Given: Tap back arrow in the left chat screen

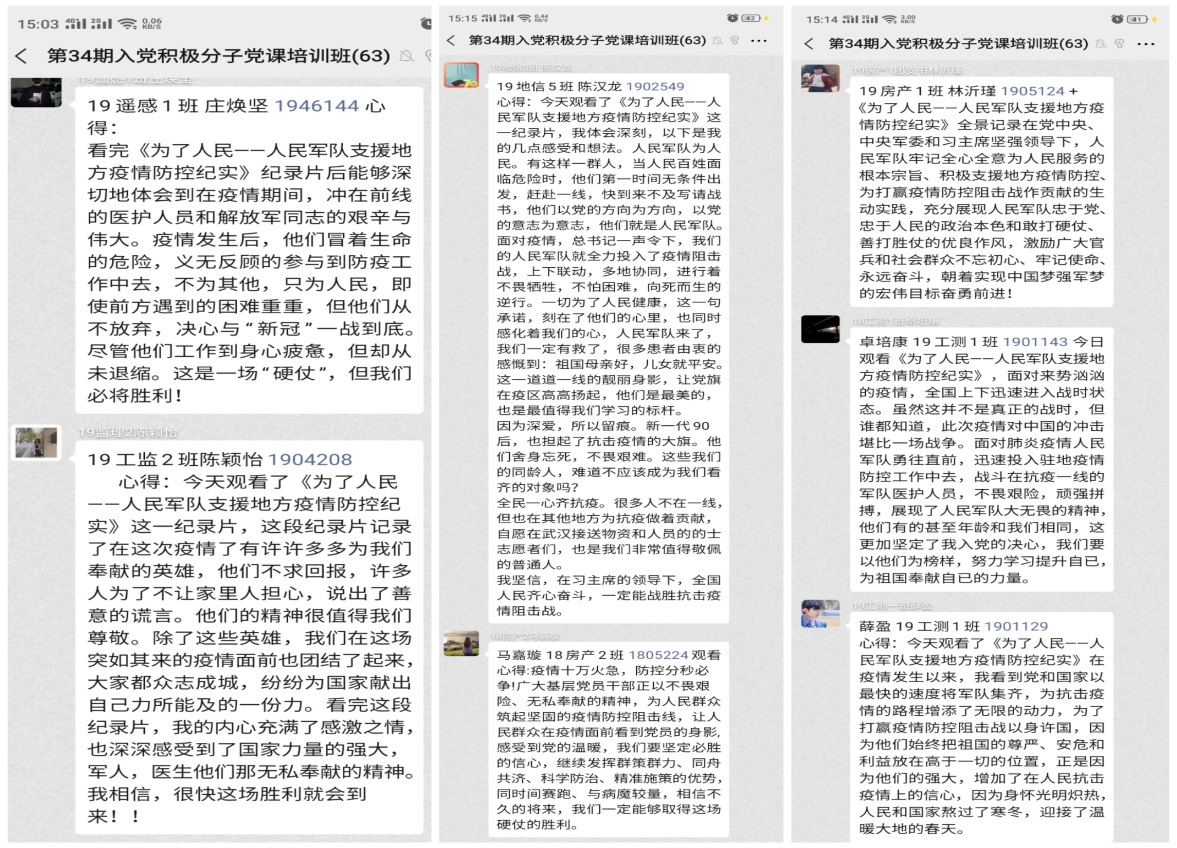Looking at the screenshot, I should [x=22, y=56].
